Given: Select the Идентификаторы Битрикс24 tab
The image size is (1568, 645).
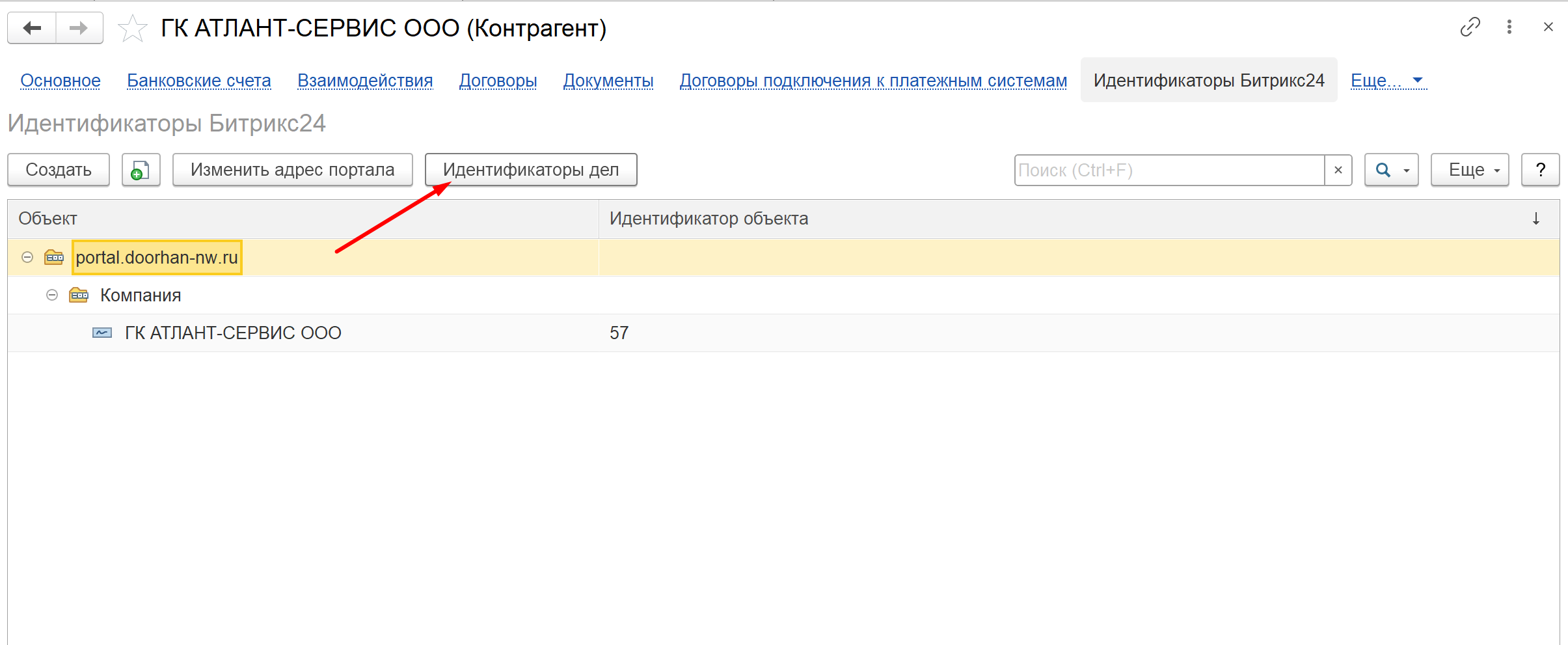Looking at the screenshot, I should (x=1209, y=80).
